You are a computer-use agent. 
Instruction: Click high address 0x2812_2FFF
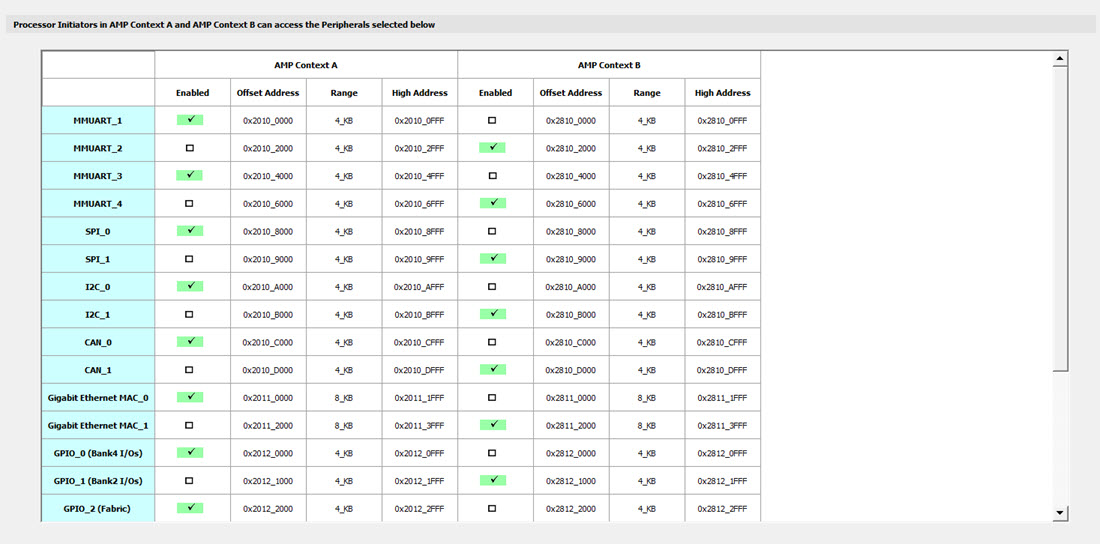tap(723, 509)
